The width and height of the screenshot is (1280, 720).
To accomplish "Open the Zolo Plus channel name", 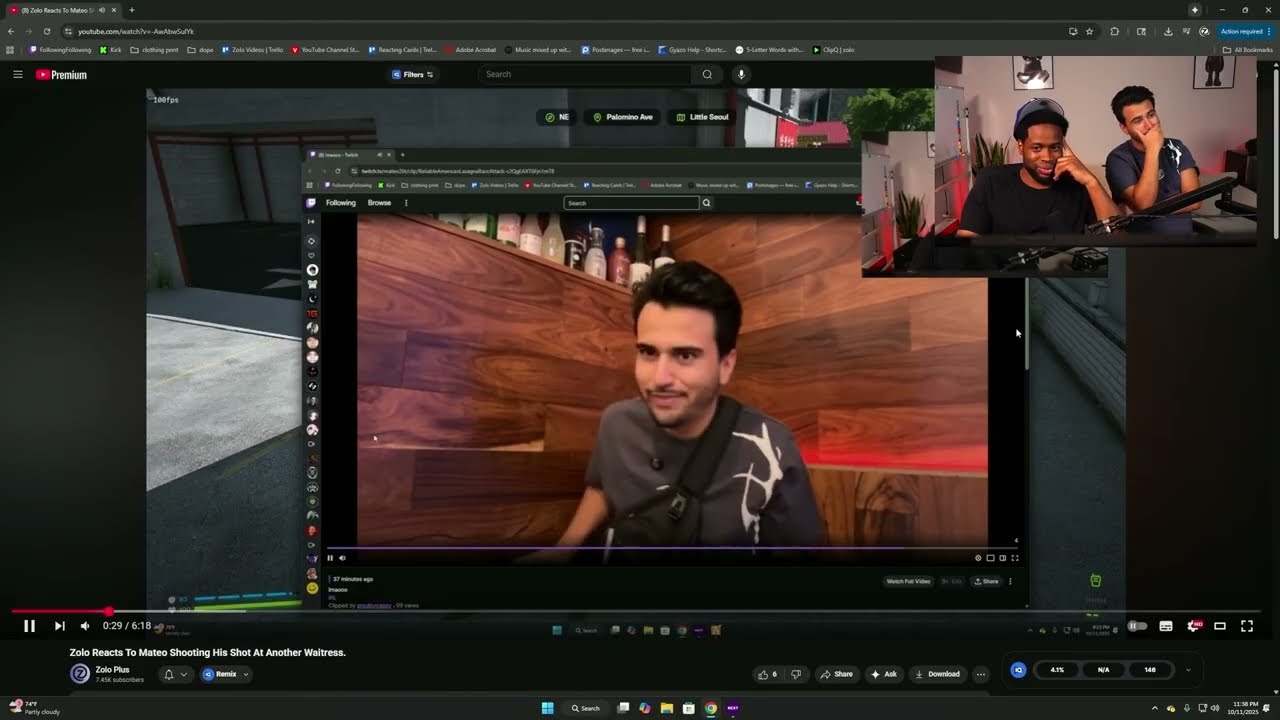I will [112, 670].
